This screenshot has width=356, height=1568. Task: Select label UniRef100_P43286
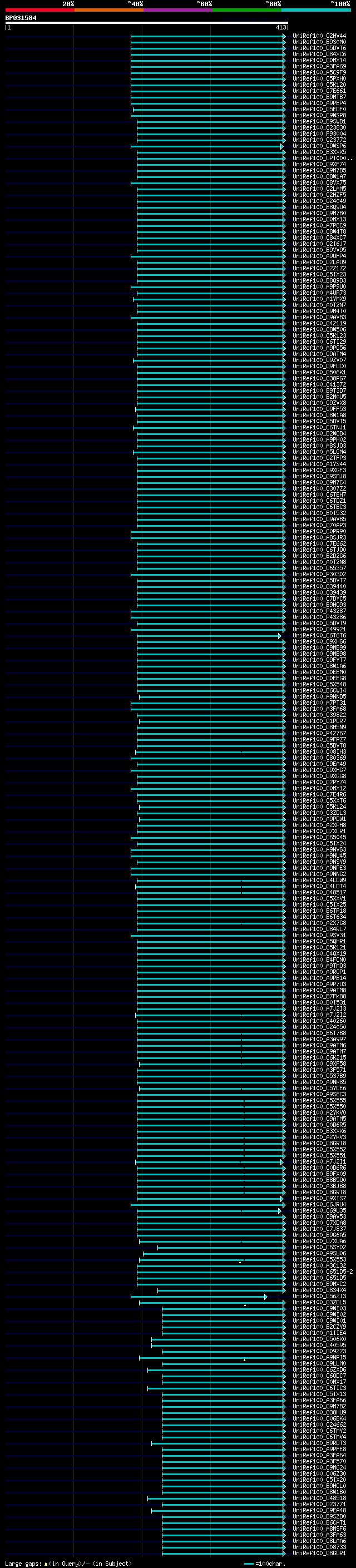[x=319, y=617]
